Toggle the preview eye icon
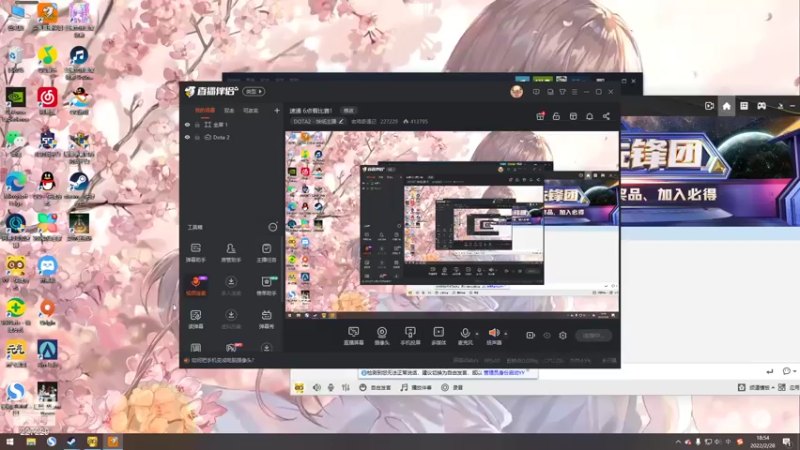 [546, 335]
